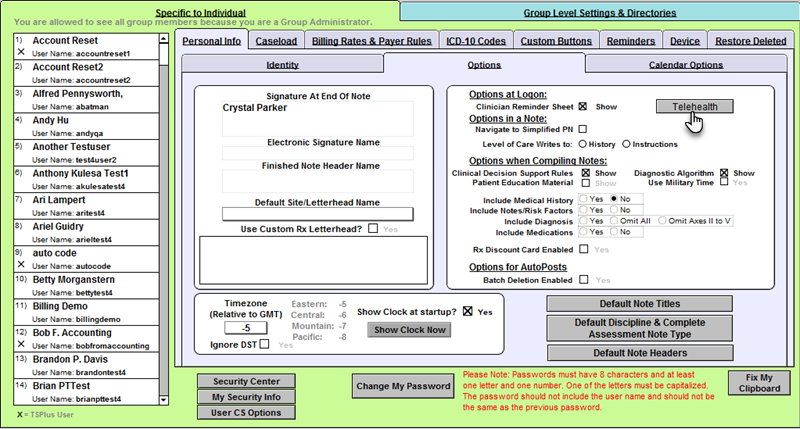This screenshot has height=429, width=800.
Task: Toggle Clinician Reminder Sheet Show checkbox
Action: pos(582,106)
